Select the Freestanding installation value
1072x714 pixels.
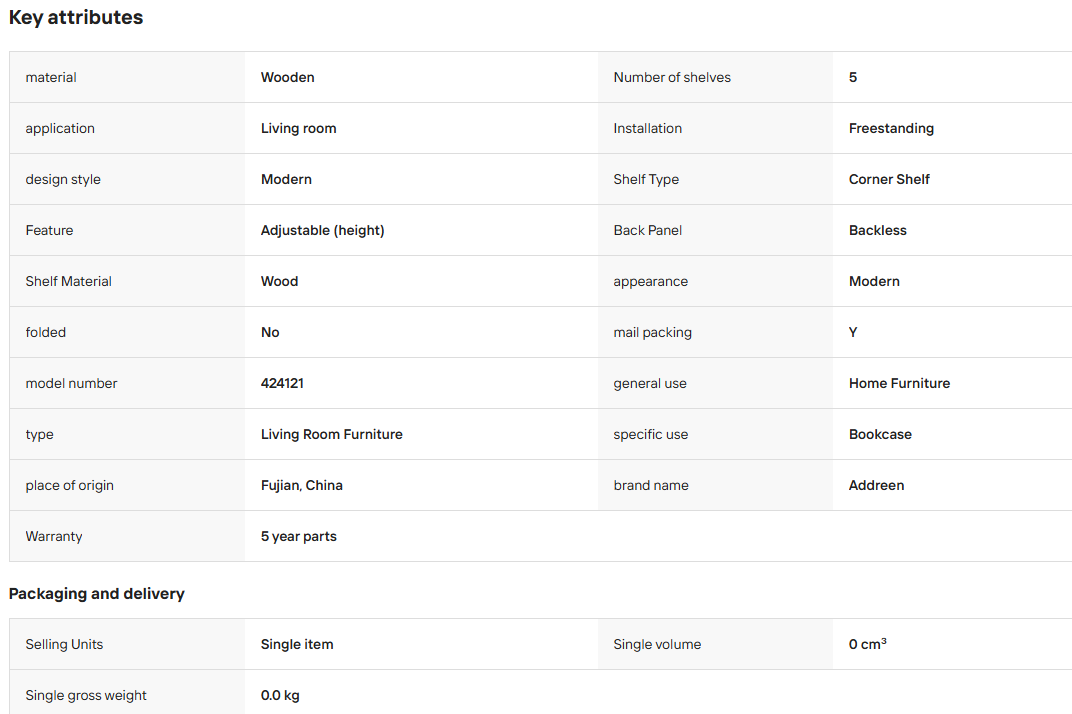[891, 128]
